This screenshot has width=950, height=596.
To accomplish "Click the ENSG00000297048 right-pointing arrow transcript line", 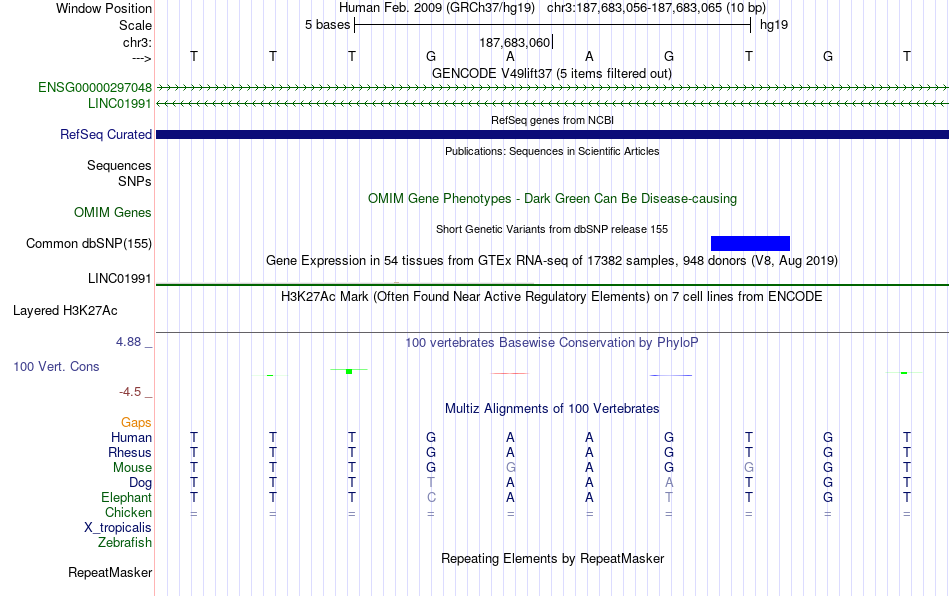I will (552, 88).
